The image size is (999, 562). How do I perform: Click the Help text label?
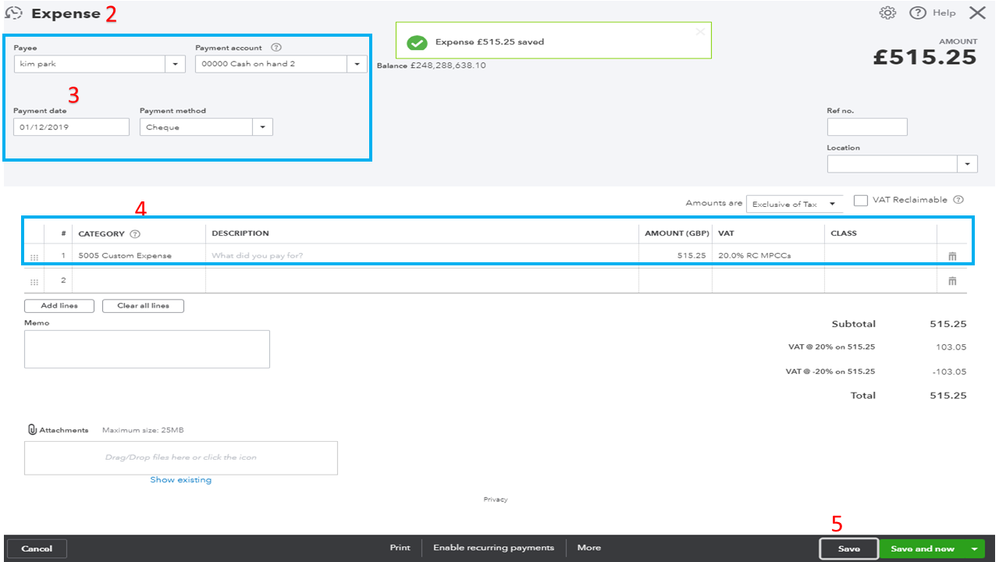point(944,13)
